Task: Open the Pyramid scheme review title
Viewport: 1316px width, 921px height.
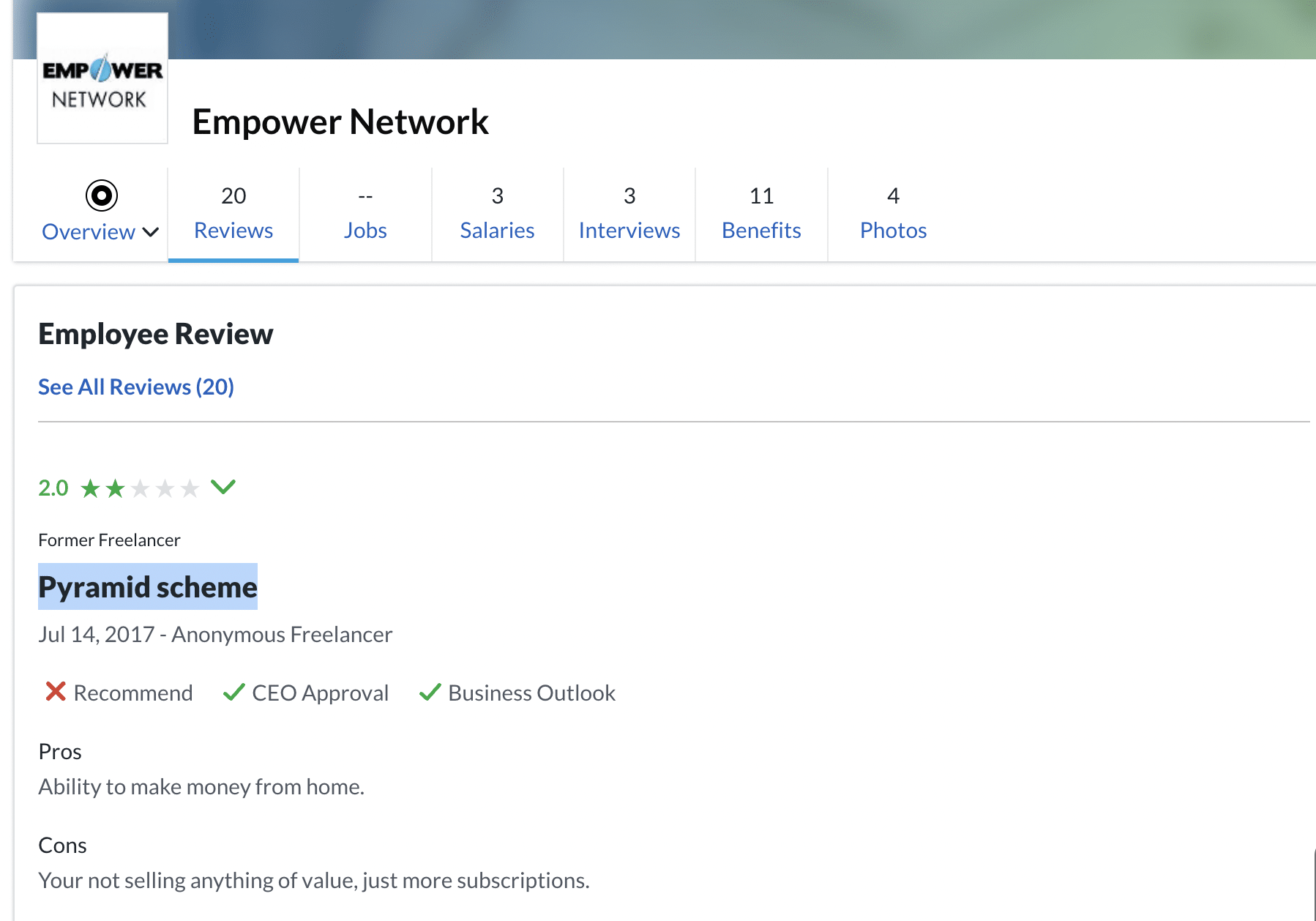Action: (x=148, y=587)
